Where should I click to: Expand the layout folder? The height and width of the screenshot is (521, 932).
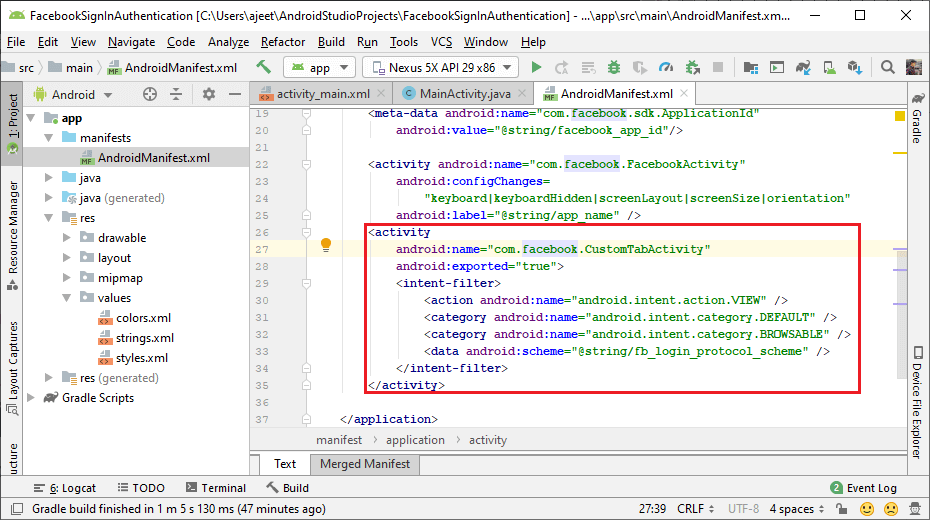(x=67, y=258)
